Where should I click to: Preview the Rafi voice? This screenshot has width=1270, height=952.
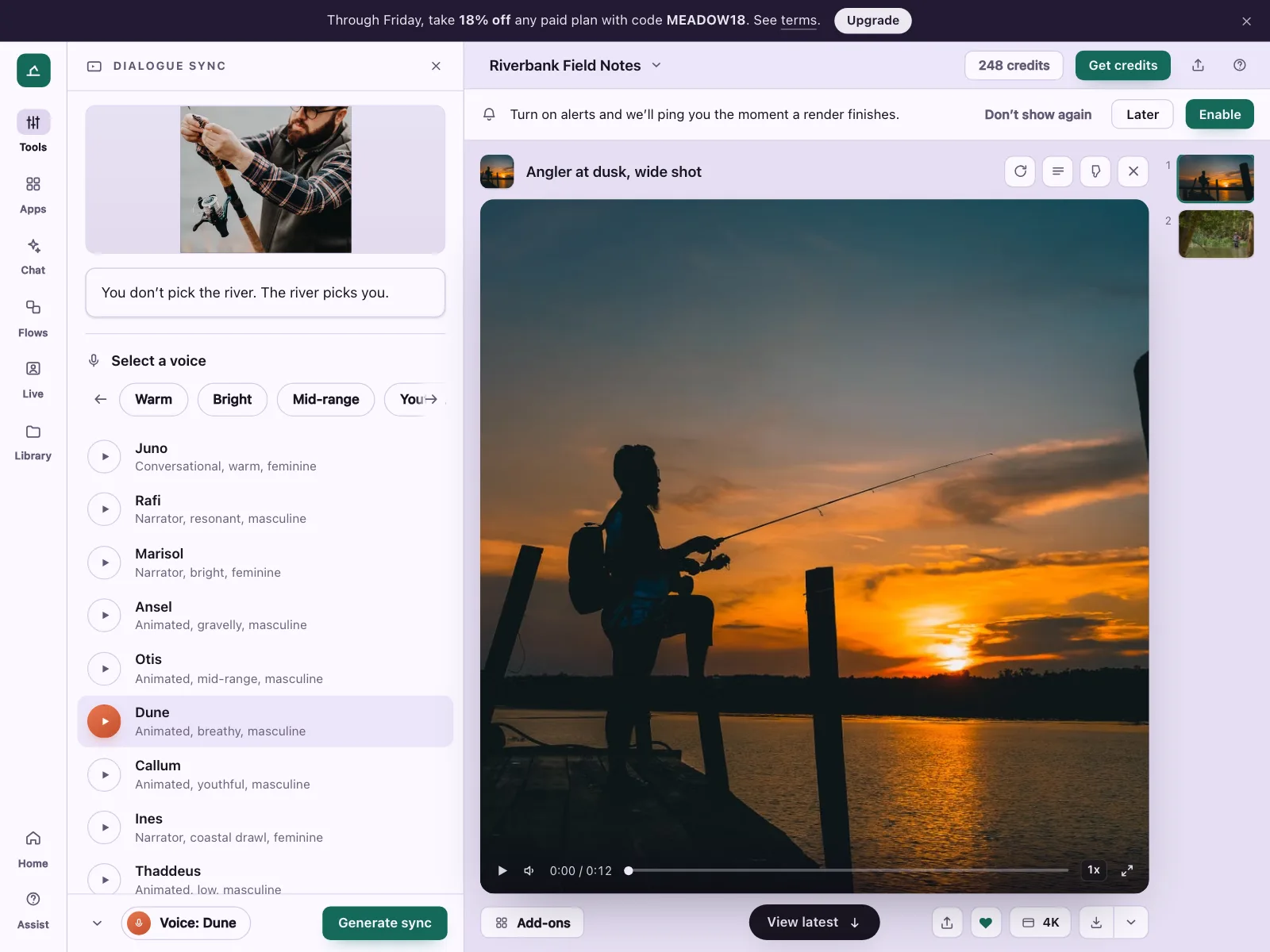point(104,509)
